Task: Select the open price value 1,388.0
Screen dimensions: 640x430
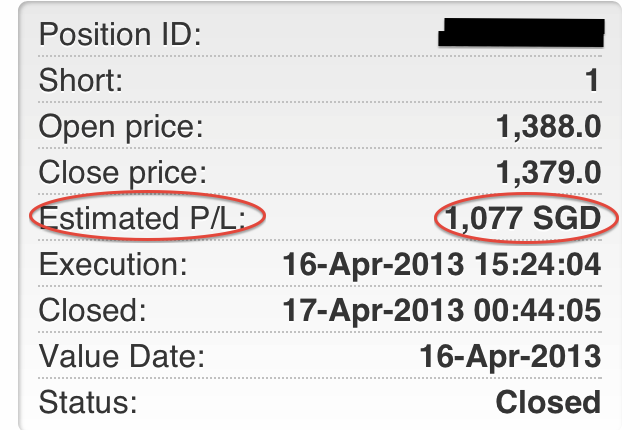Action: point(548,127)
